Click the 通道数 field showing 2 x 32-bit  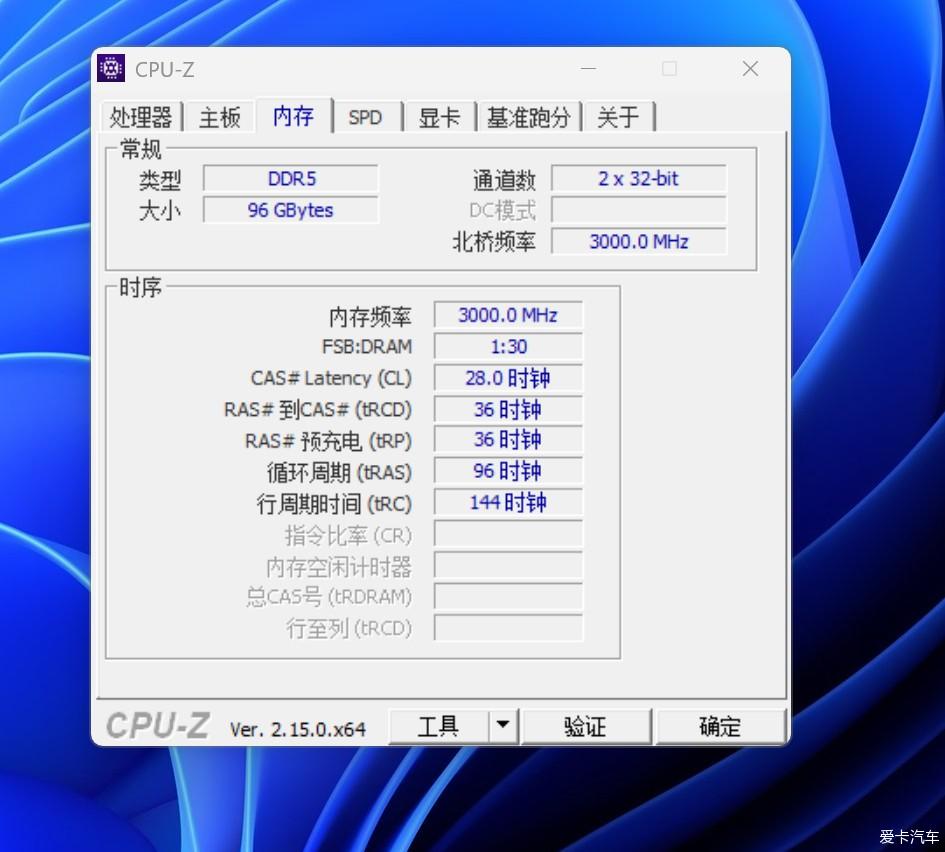639,178
